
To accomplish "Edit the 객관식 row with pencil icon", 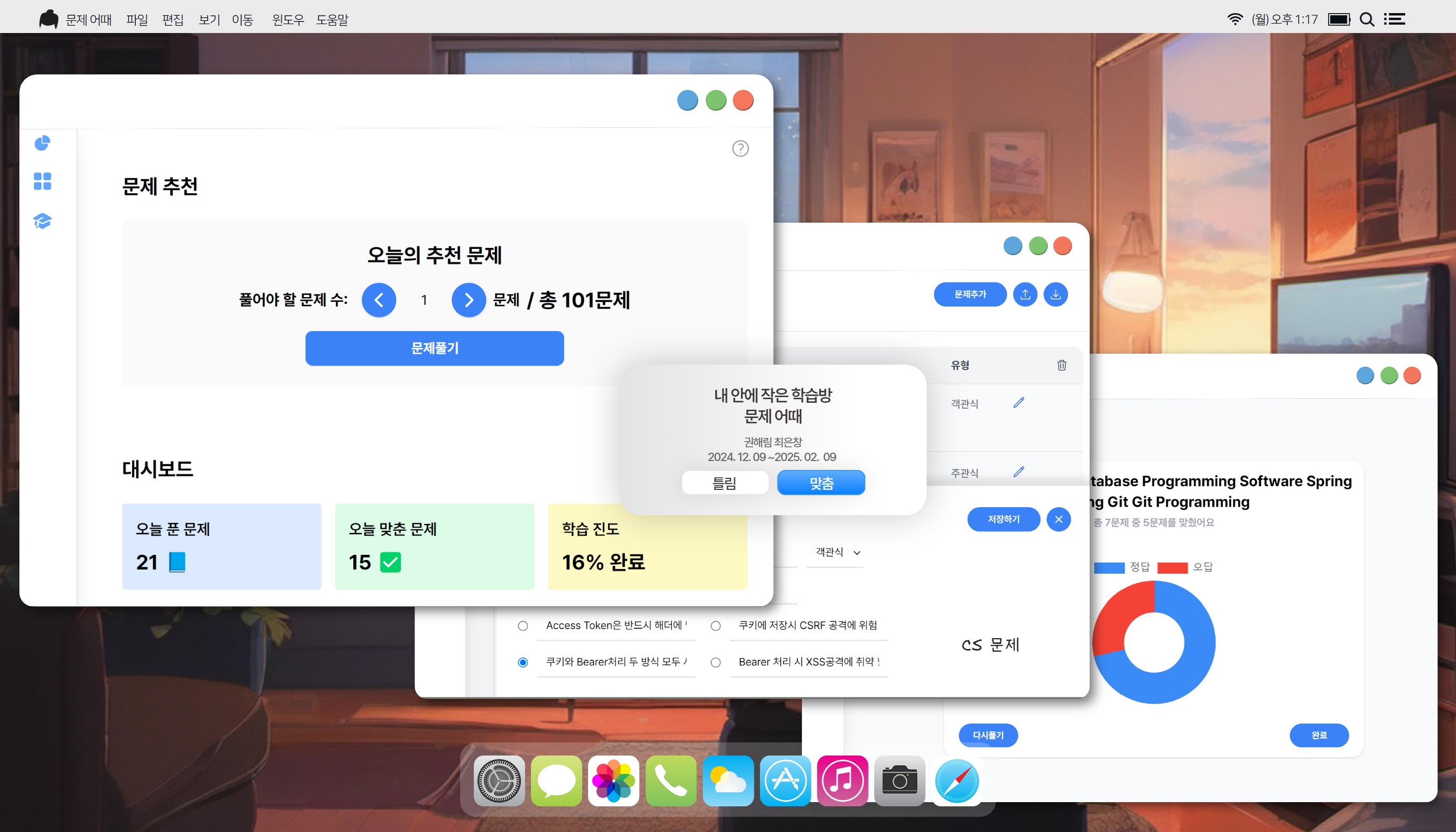I will 1019,403.
